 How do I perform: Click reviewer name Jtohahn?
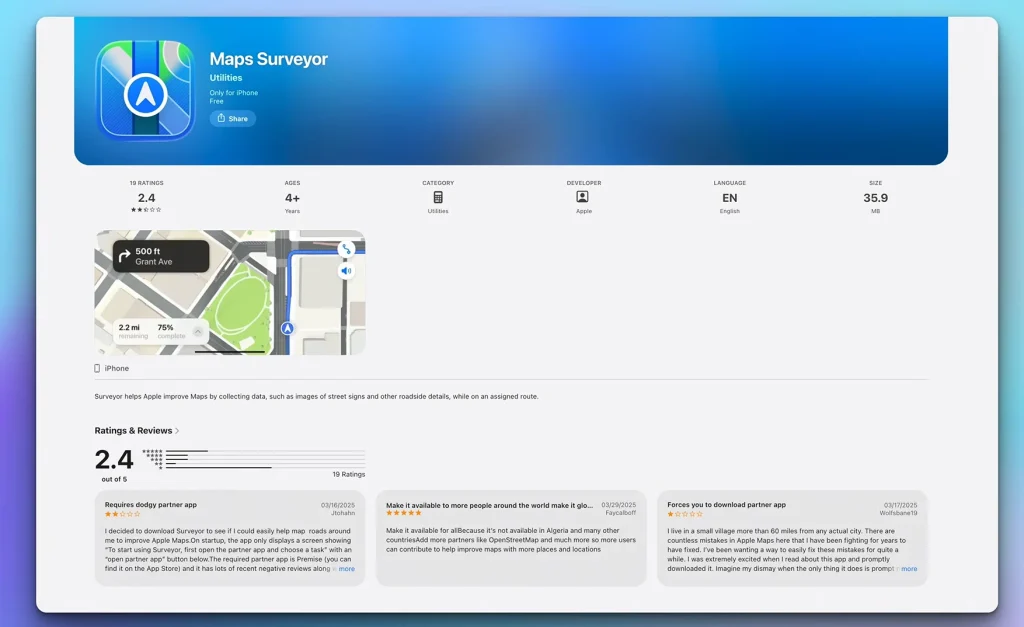[x=343, y=513]
